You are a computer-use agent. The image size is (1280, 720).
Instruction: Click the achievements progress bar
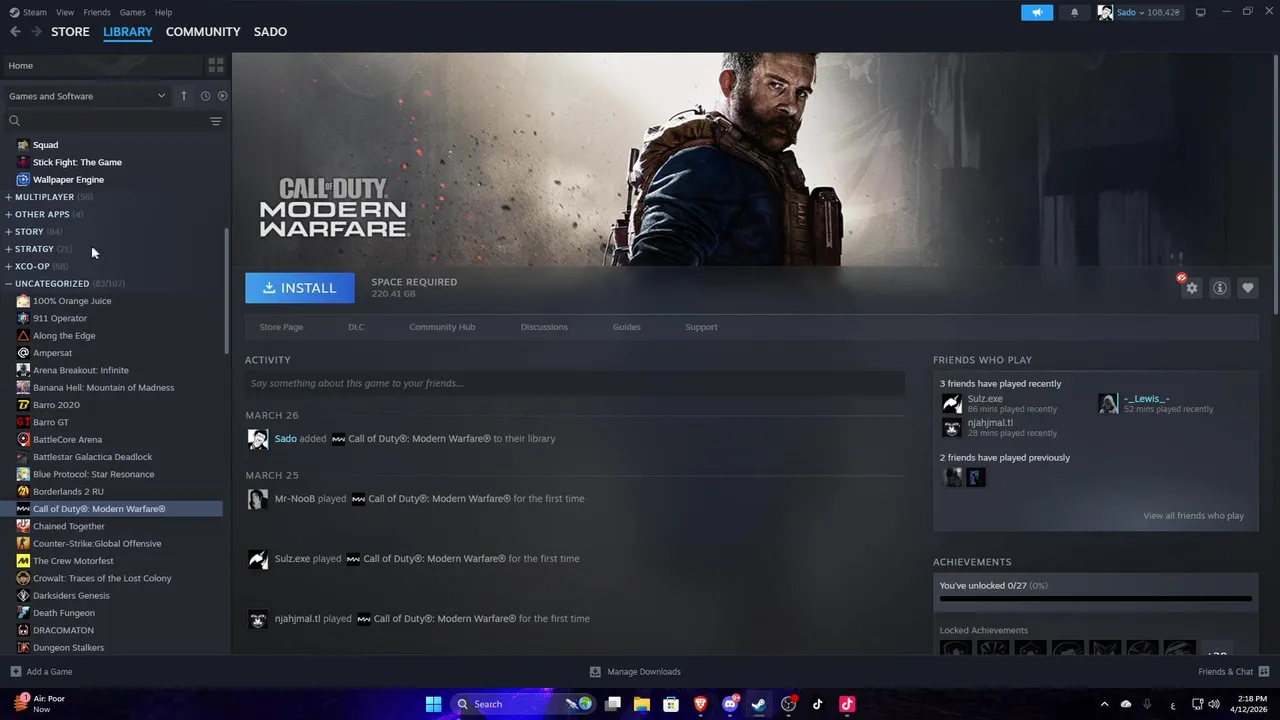(x=1095, y=599)
